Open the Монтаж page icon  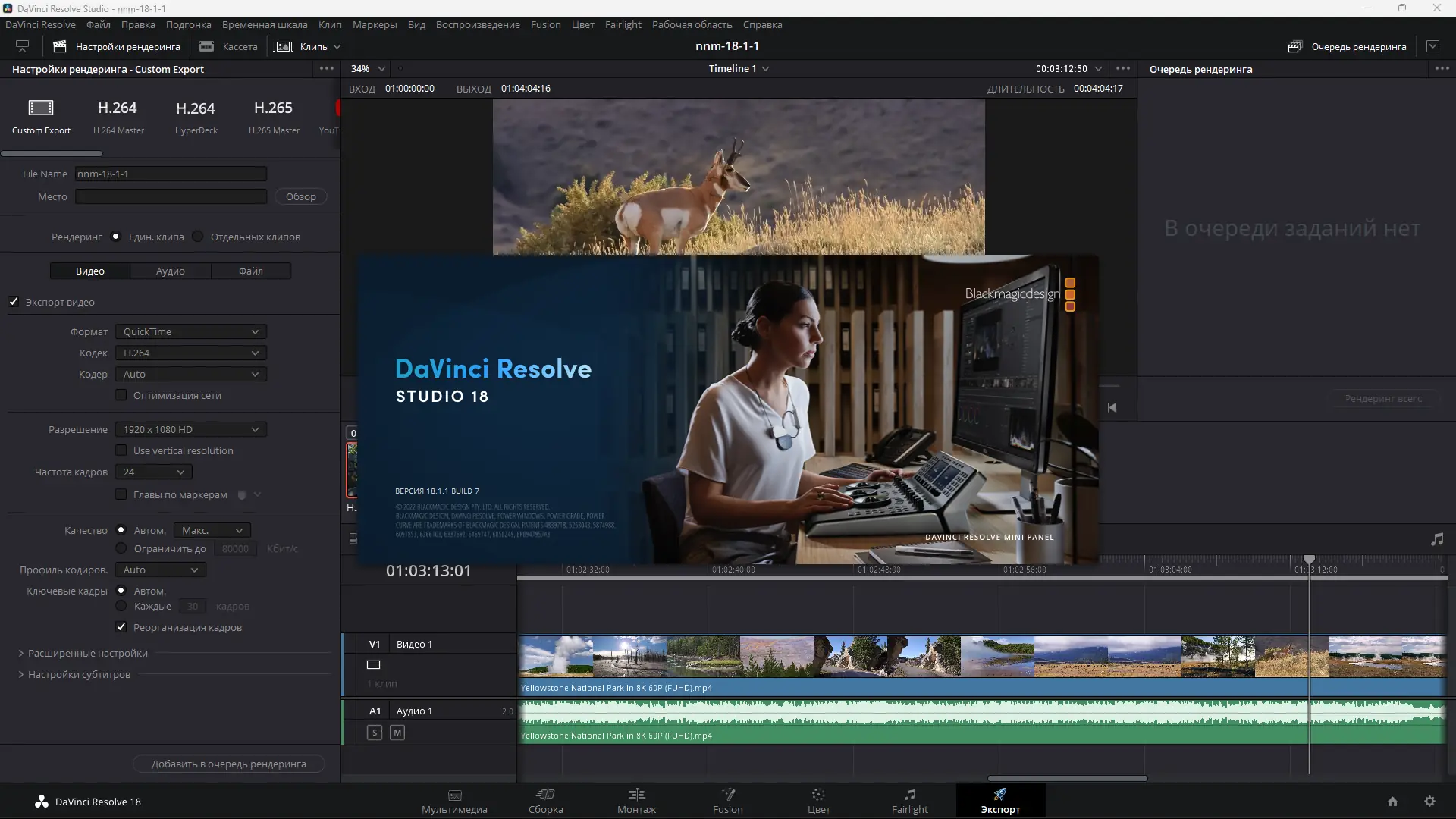(636, 795)
